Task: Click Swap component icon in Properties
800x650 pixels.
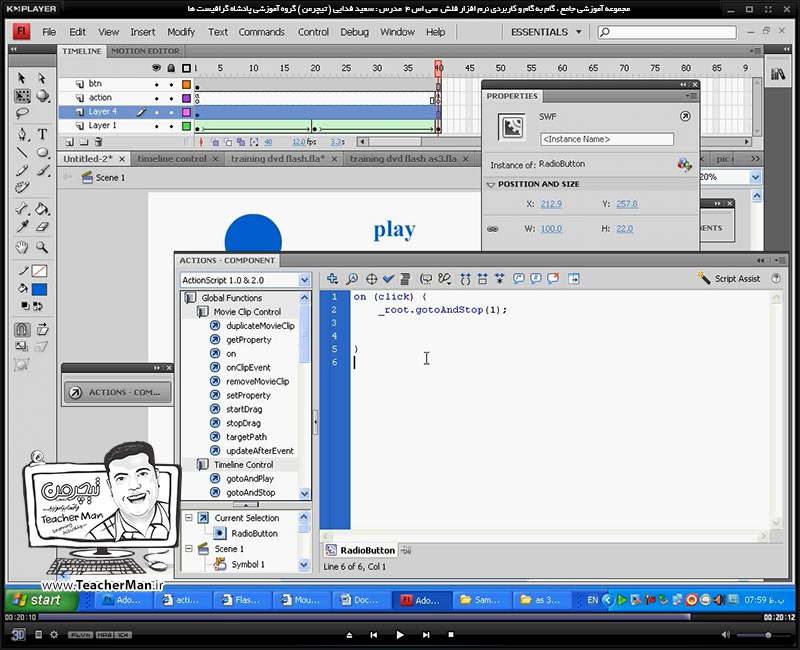Action: 684,164
